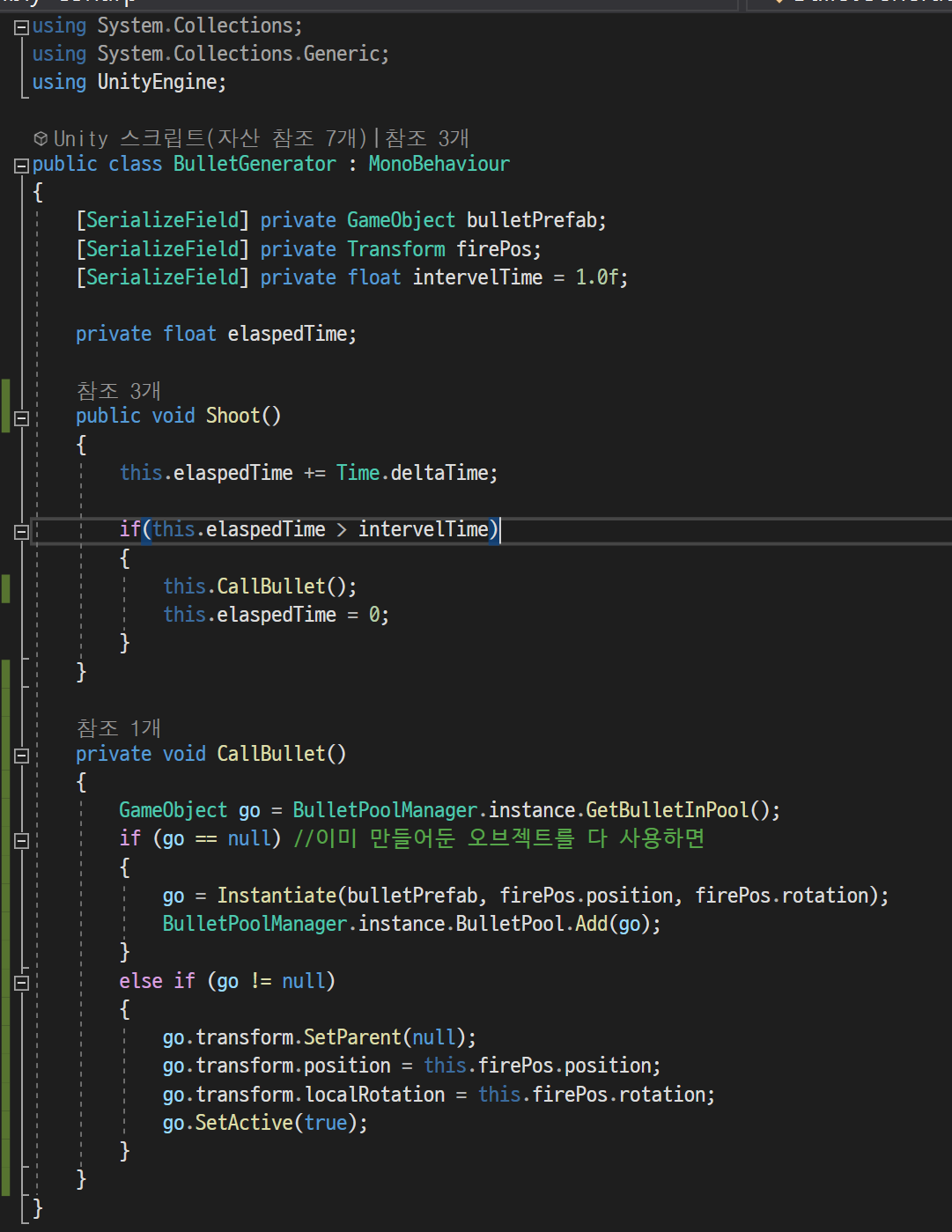Click 'true' inside SetActive

tap(325, 1123)
